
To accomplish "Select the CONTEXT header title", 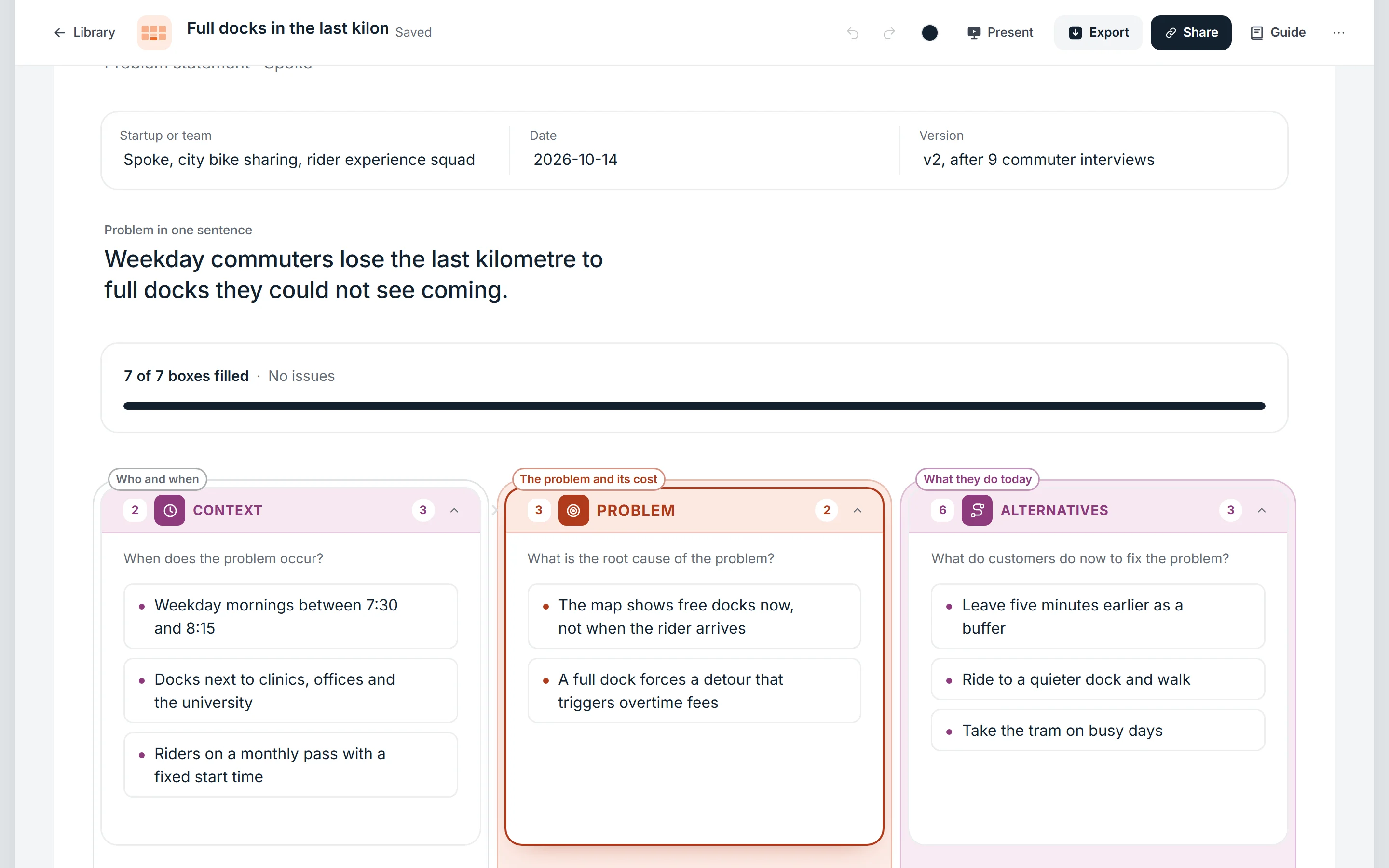I will [x=227, y=510].
